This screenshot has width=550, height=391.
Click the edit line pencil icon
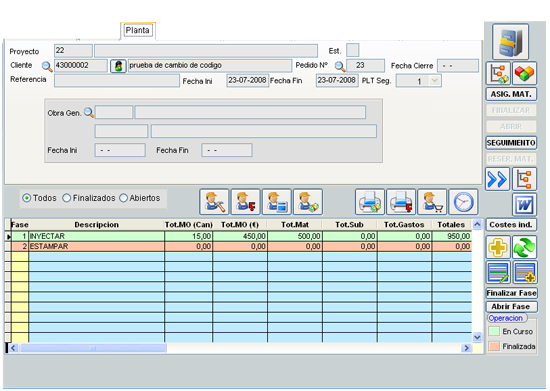click(498, 272)
